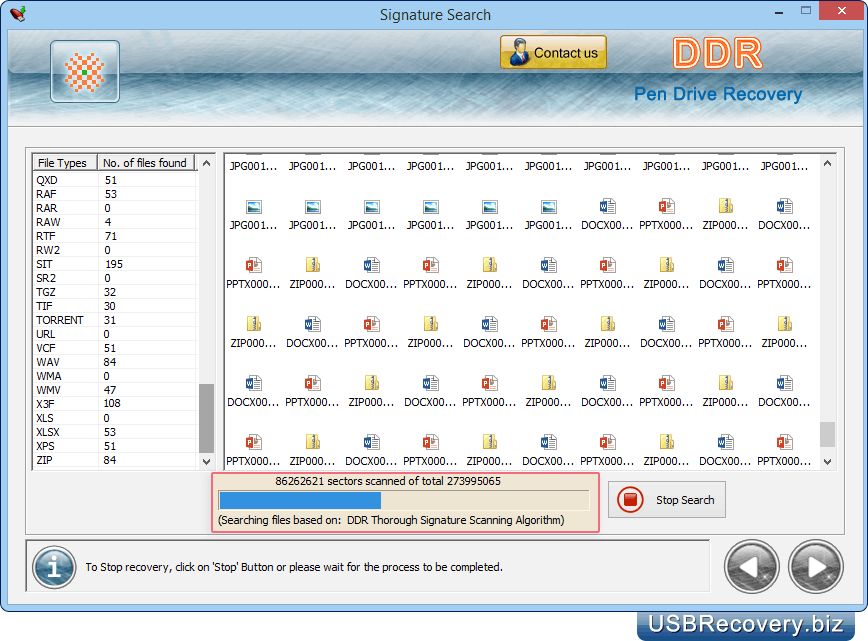Click the title bar application icon
The height and width of the screenshot is (641, 868).
(18, 13)
